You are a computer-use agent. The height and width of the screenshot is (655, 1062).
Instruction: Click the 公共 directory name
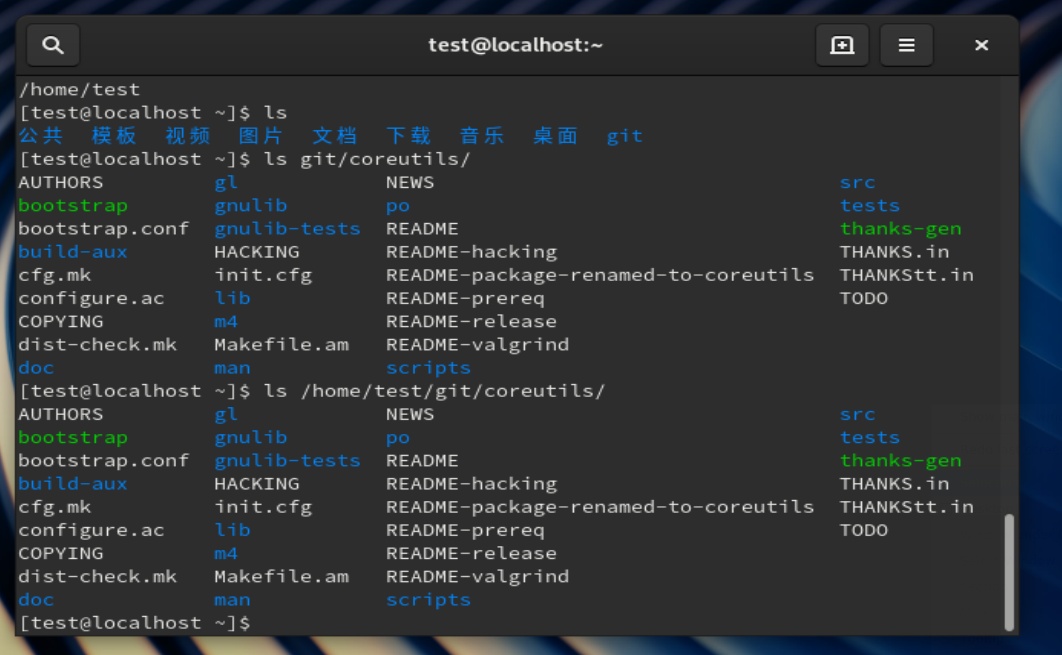click(41, 135)
